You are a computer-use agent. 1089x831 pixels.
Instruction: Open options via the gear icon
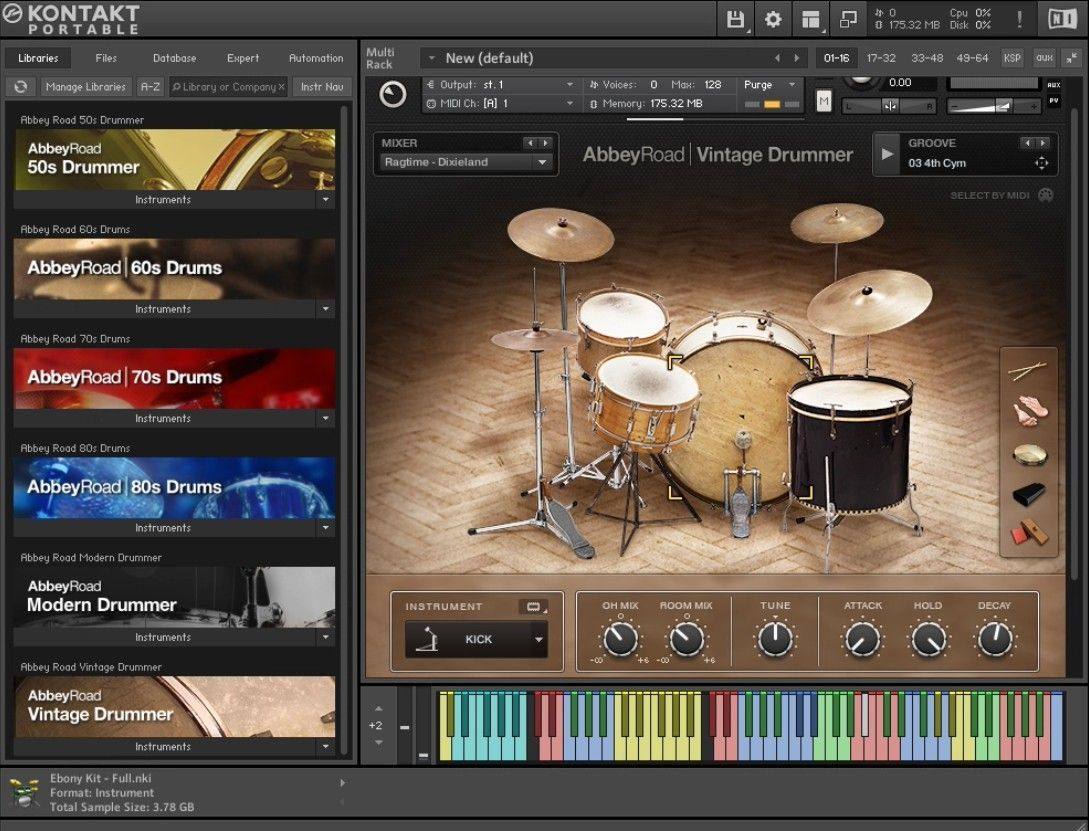point(773,19)
